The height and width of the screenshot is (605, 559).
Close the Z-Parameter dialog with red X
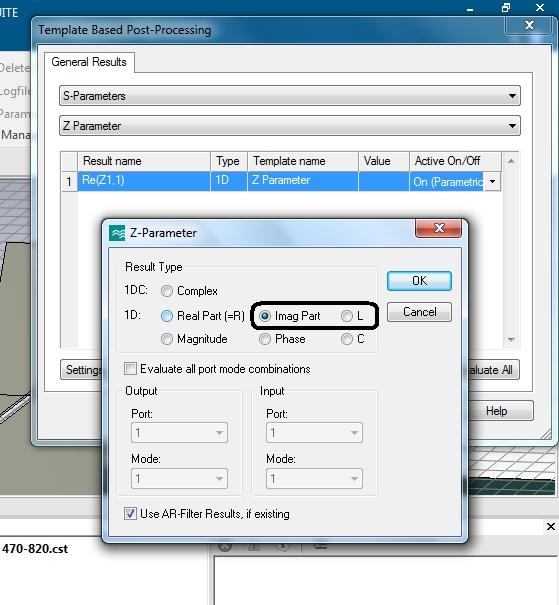(x=438, y=228)
